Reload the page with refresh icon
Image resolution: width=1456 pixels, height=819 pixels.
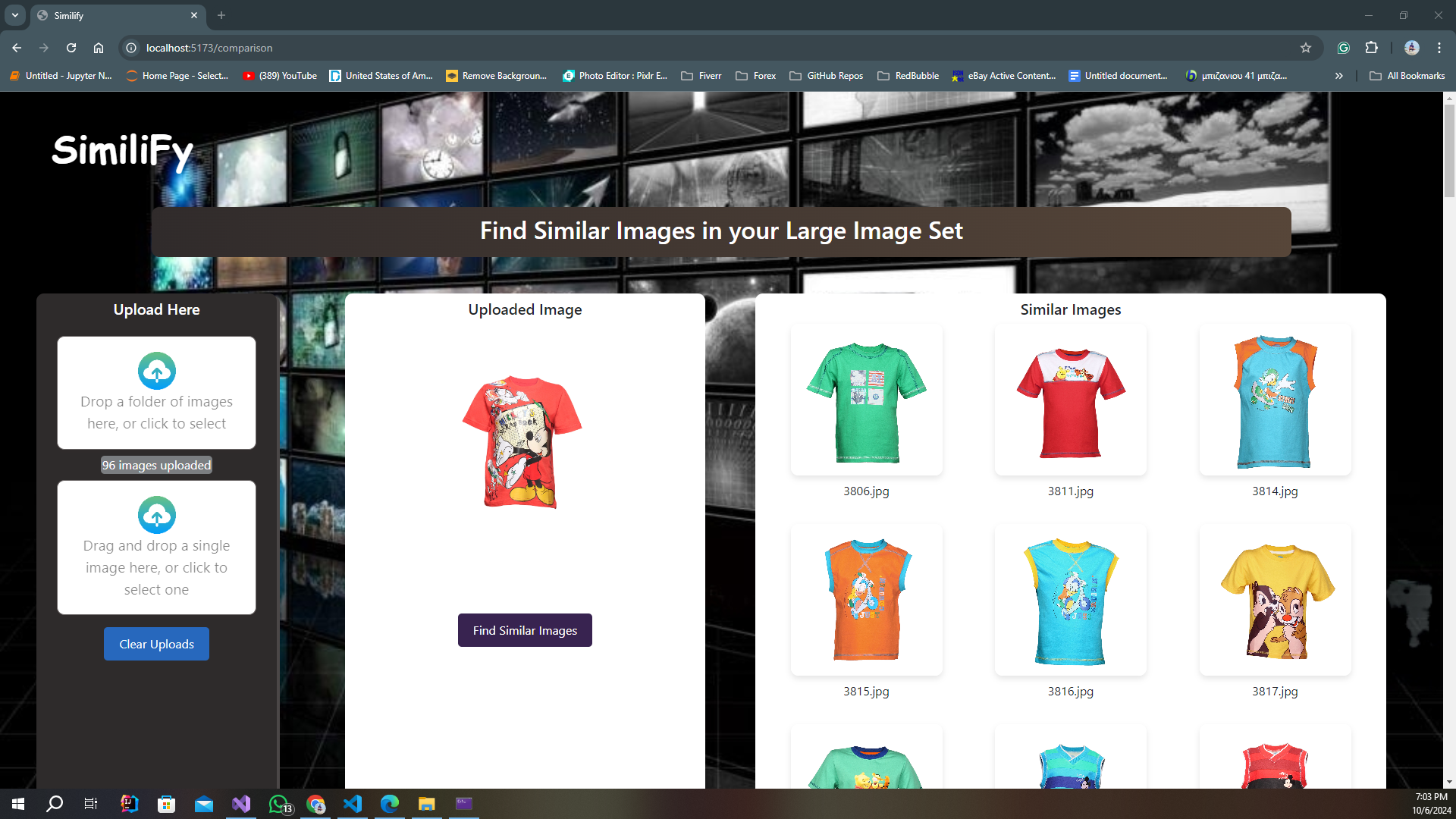pos(71,48)
